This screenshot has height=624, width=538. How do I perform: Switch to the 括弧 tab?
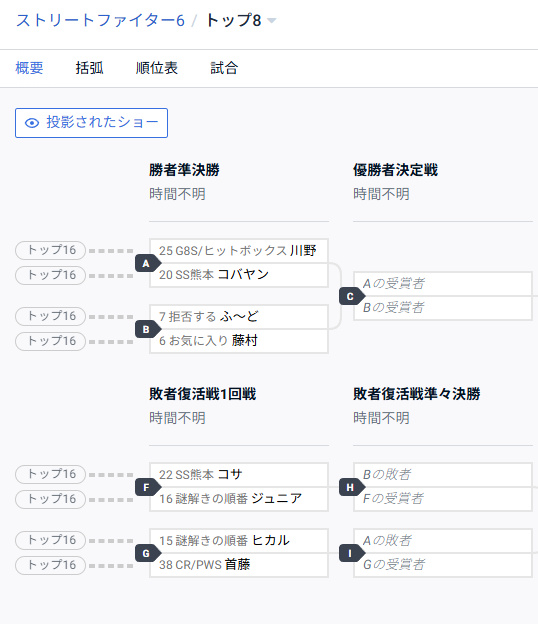[90, 68]
